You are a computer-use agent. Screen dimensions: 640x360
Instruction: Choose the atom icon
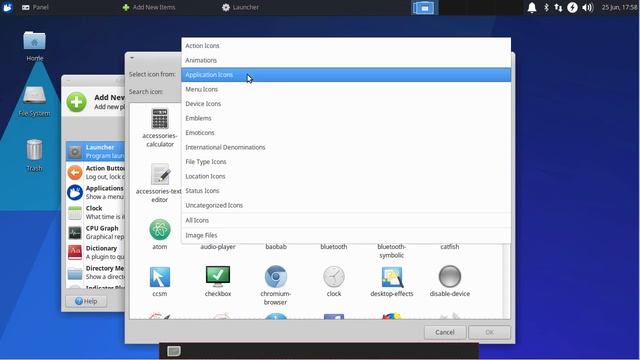click(x=160, y=234)
